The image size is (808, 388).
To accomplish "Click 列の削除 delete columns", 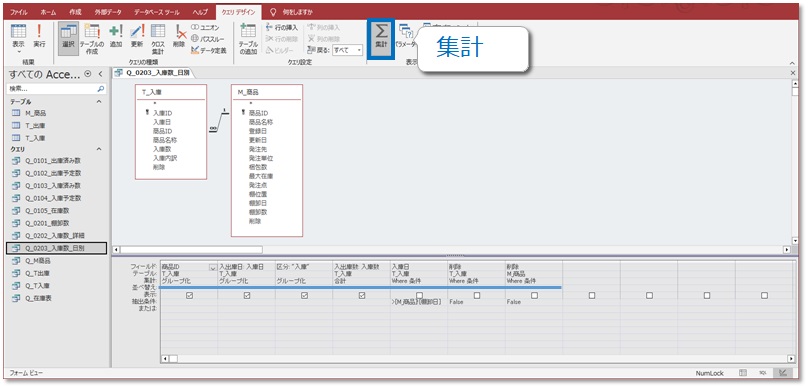I will click(x=324, y=39).
